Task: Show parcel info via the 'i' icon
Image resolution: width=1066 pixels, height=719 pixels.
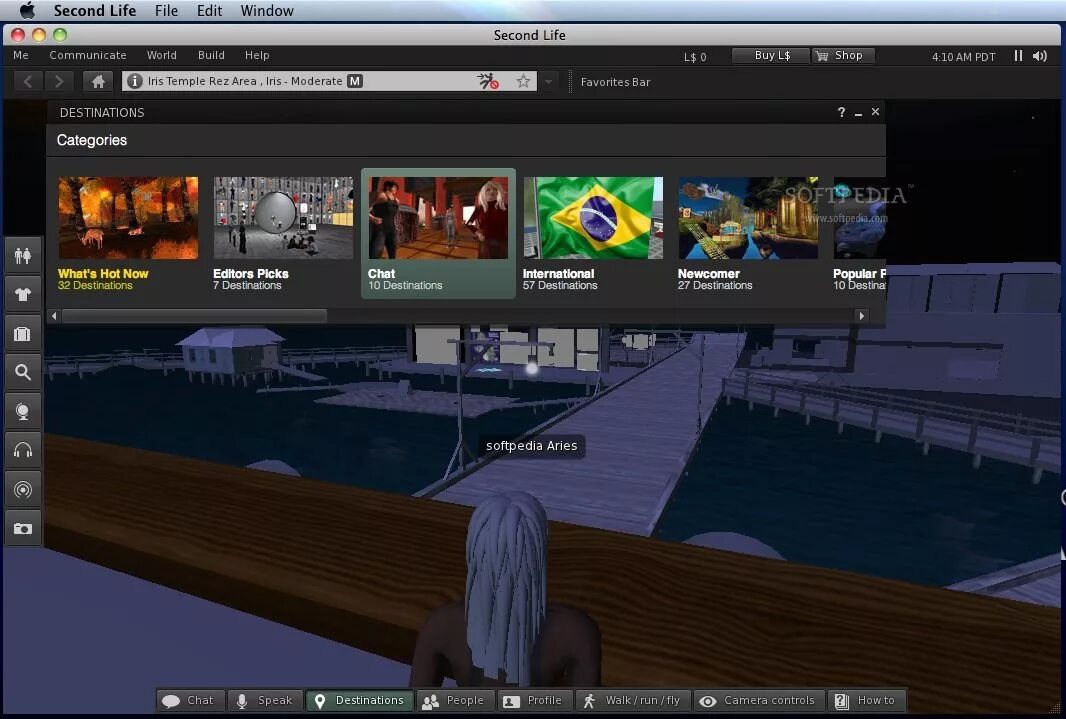Action: click(135, 82)
